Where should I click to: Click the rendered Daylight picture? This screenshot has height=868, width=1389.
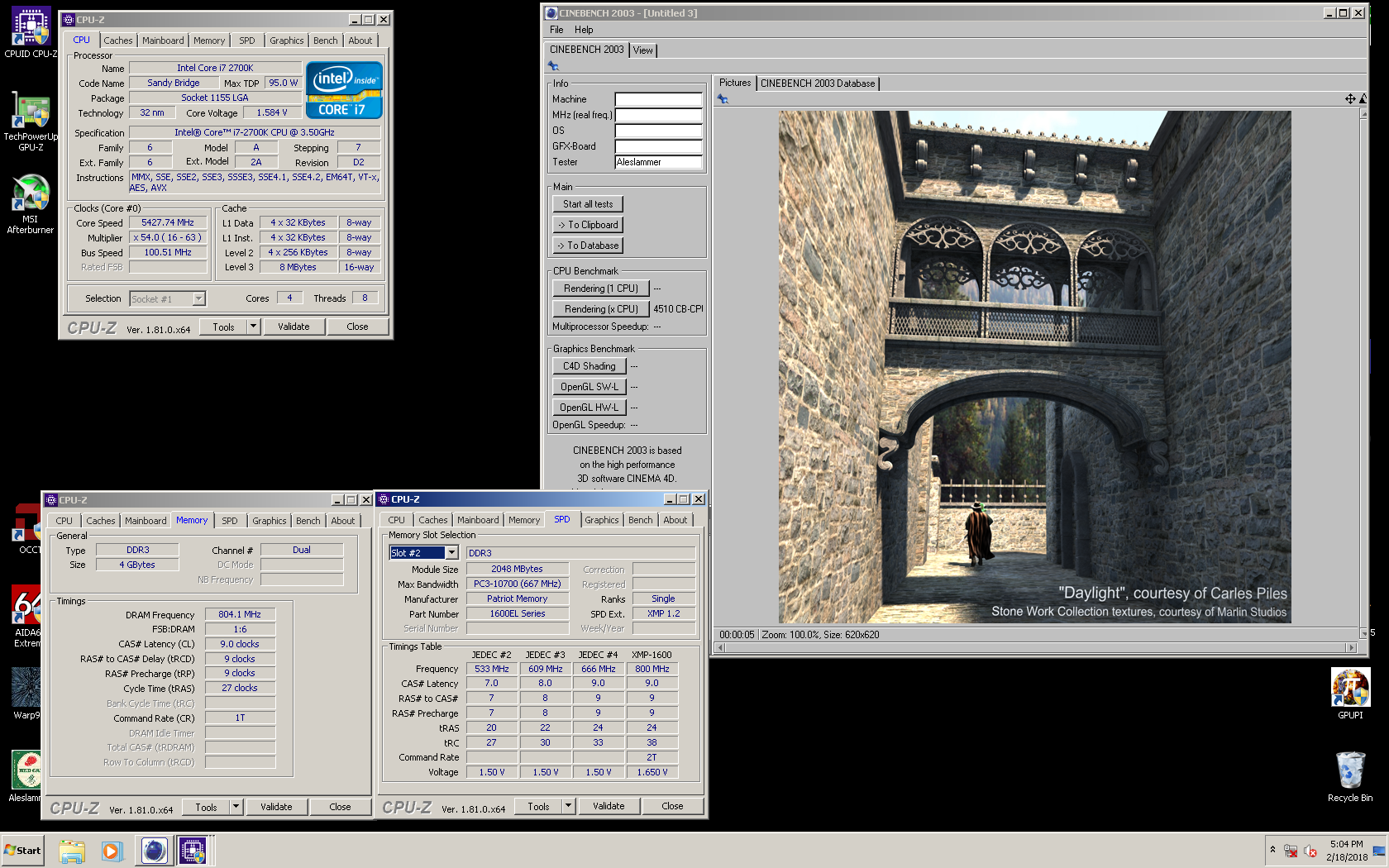click(1034, 367)
